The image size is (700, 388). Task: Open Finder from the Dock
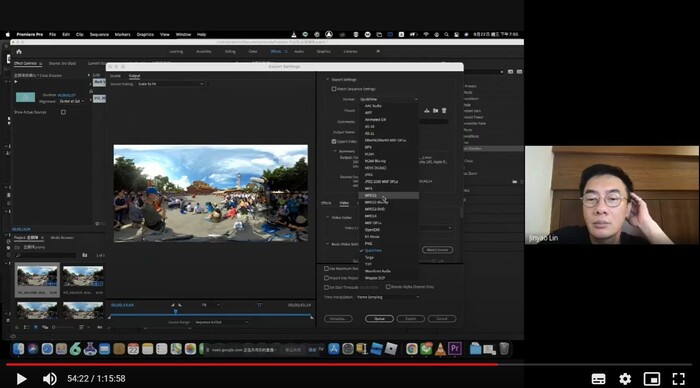click(x=18, y=349)
